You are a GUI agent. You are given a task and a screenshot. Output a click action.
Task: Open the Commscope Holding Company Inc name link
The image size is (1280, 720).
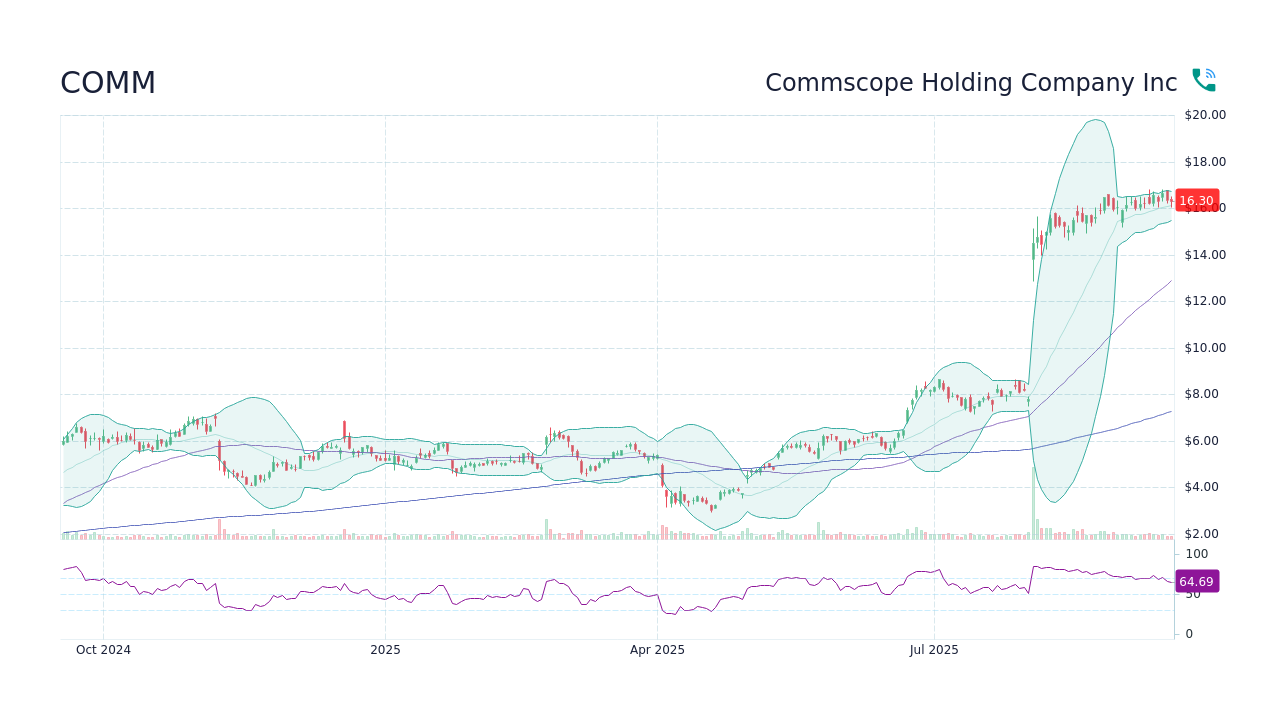[x=971, y=83]
